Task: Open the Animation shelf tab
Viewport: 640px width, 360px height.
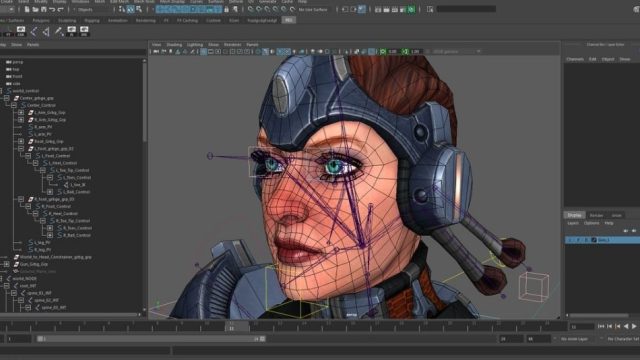Action: (x=118, y=20)
